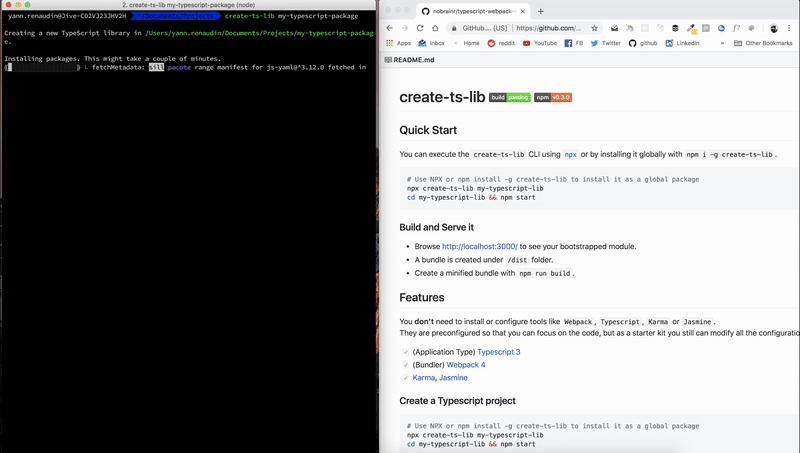
Task: Click the lock site-info icon in address bar
Action: pyautogui.click(x=454, y=28)
